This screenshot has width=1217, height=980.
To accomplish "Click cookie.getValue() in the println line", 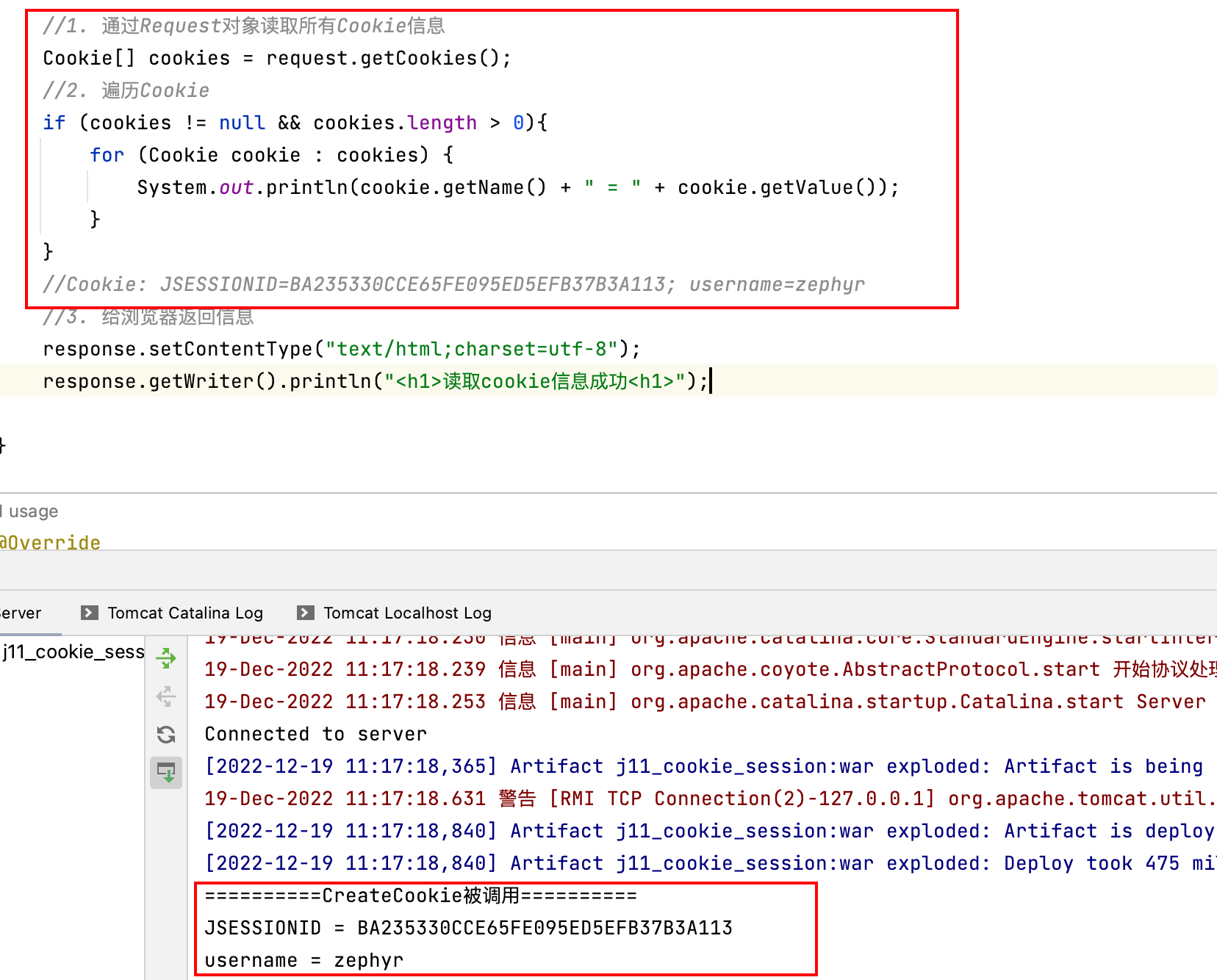I will (x=778, y=187).
